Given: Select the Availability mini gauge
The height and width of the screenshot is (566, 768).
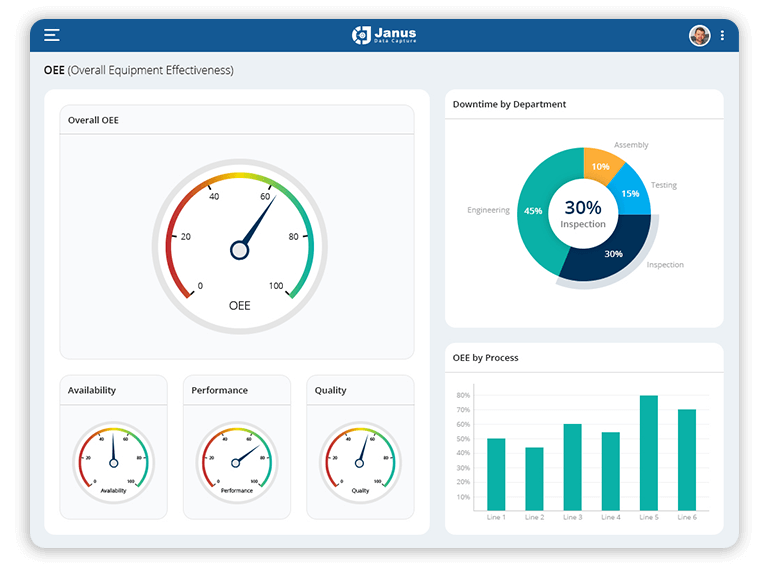Looking at the screenshot, I should tap(113, 462).
